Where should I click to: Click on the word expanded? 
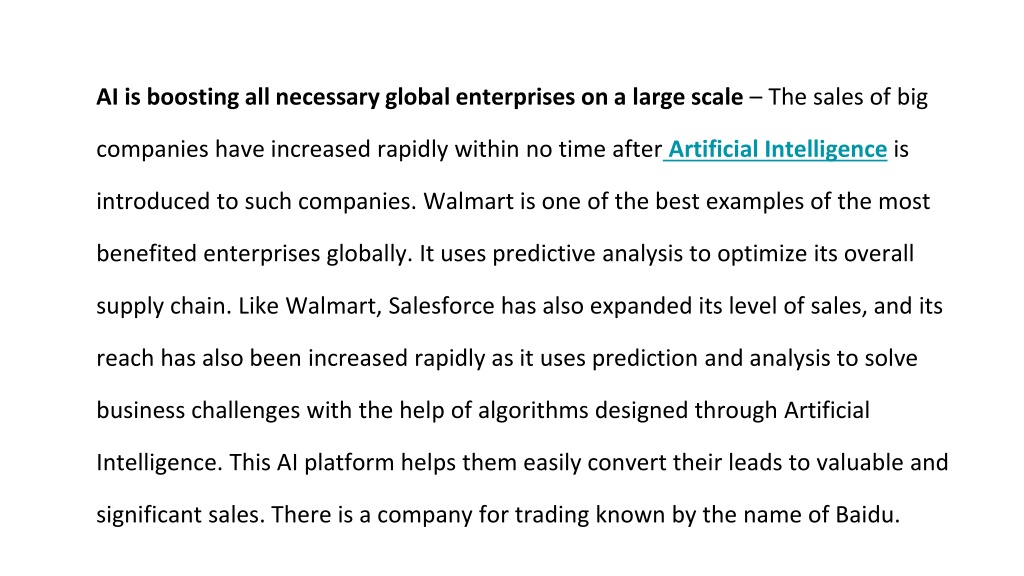click(641, 306)
